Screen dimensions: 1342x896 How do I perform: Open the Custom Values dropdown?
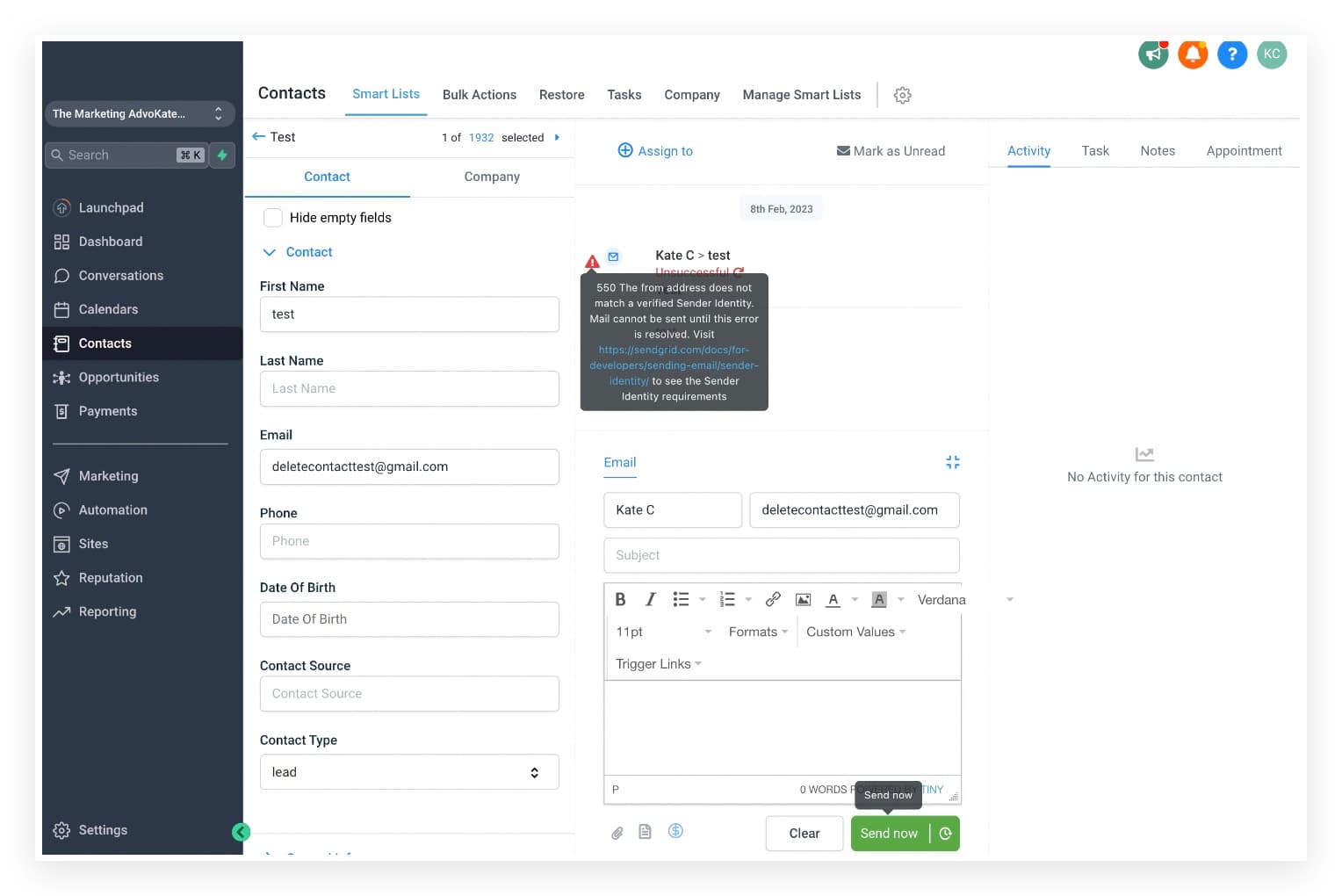[x=855, y=632]
